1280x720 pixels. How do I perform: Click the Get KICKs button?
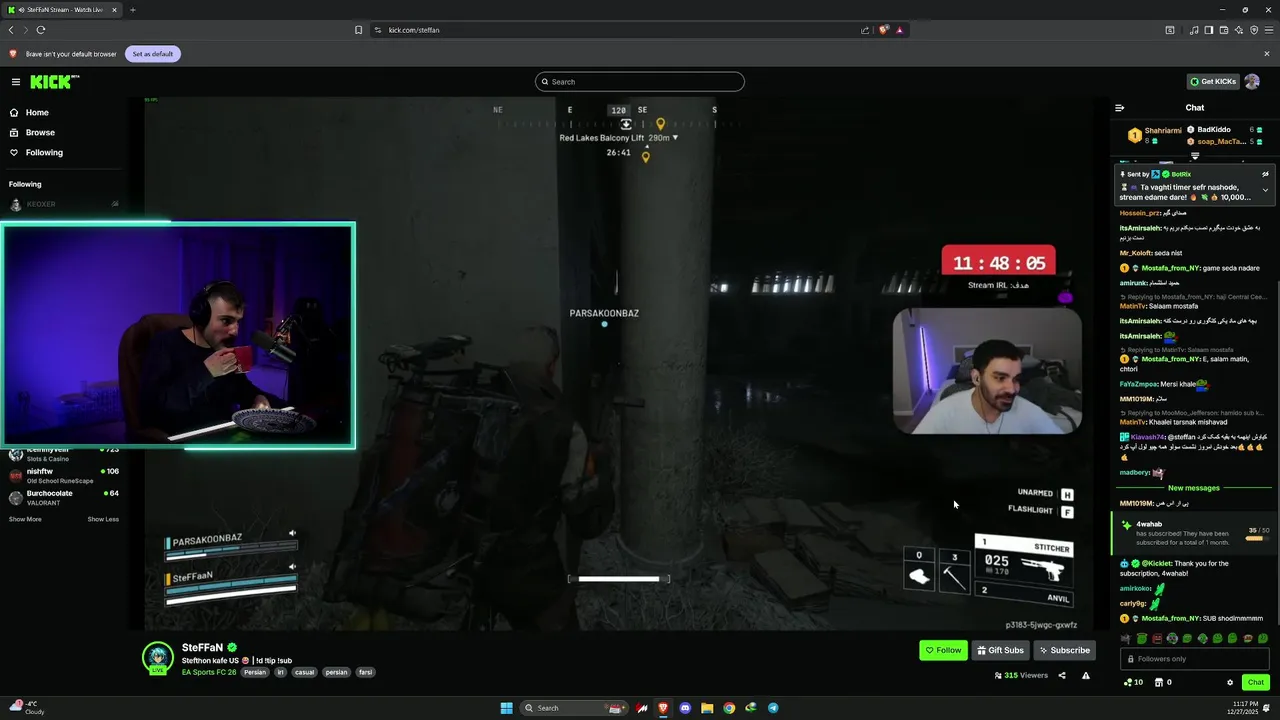[1213, 82]
